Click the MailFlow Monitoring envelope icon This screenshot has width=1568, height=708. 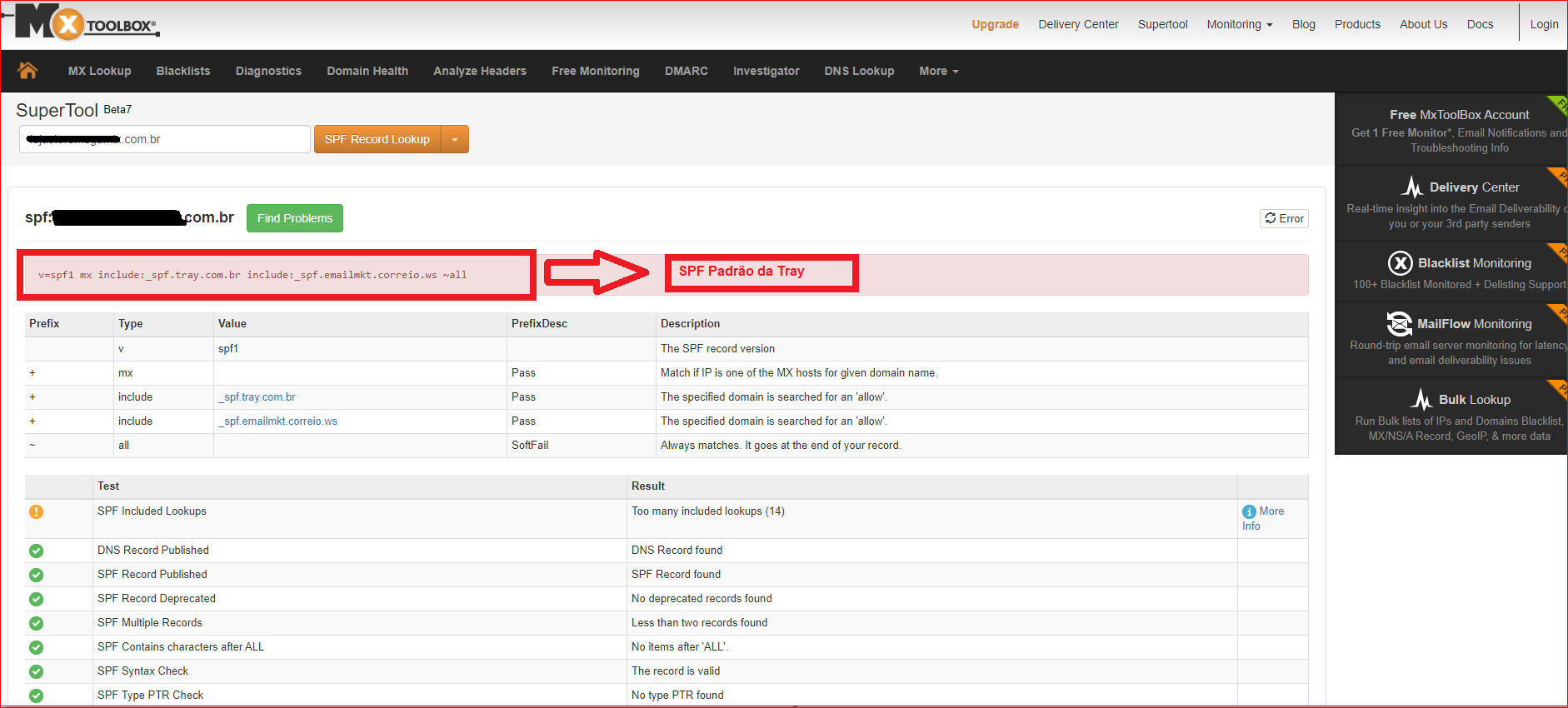pos(1399,323)
